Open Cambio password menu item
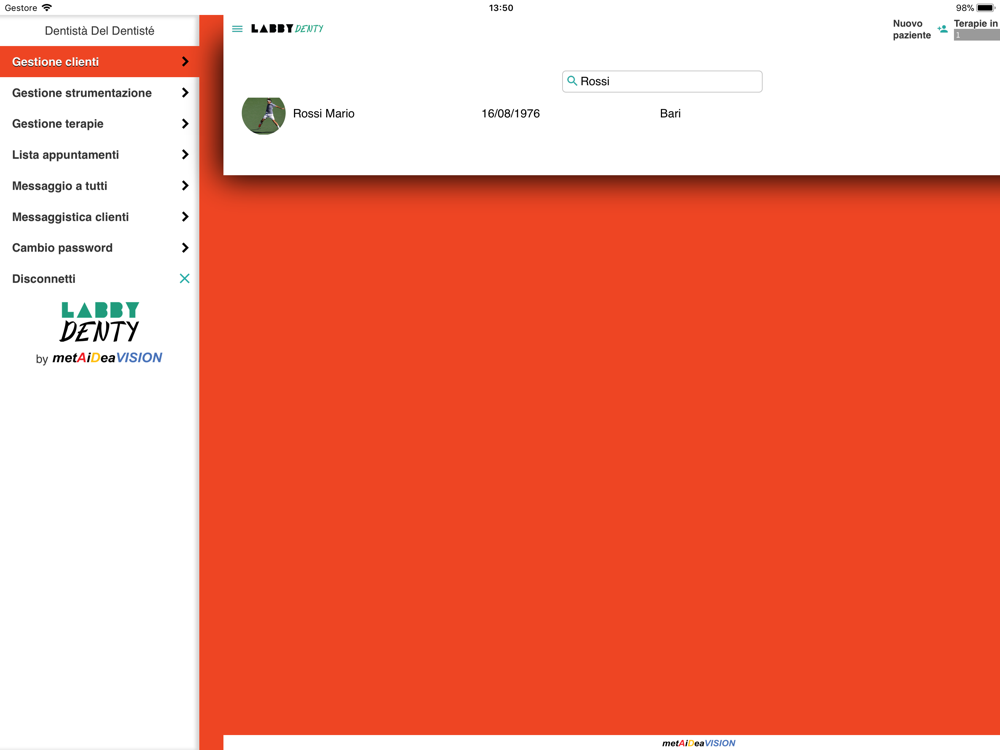This screenshot has width=1000, height=750. [x=99, y=247]
